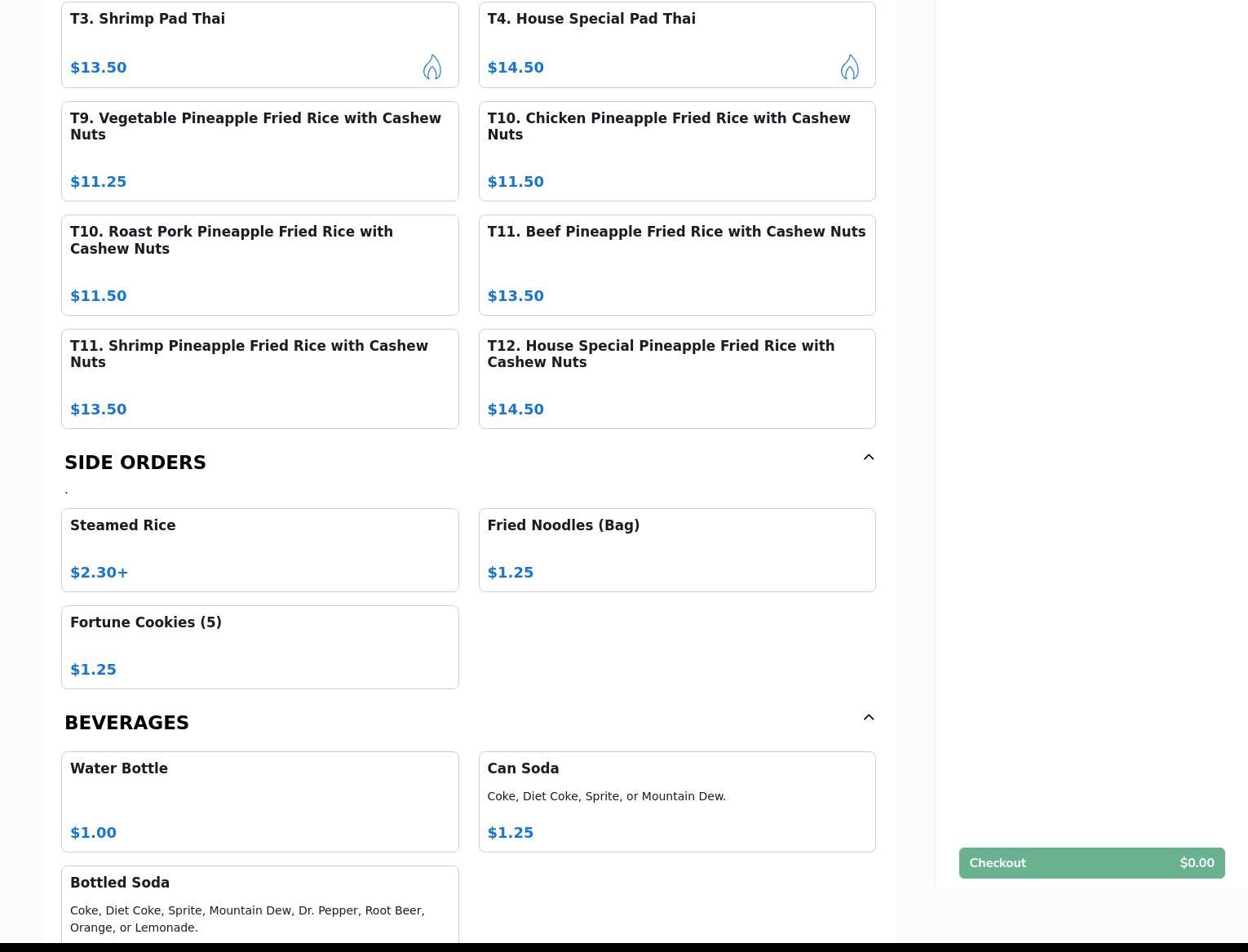Screen dimensions: 1248x952
Task: Click the spicy flame icon on Shrimp Pad Thai
Action: point(432,67)
